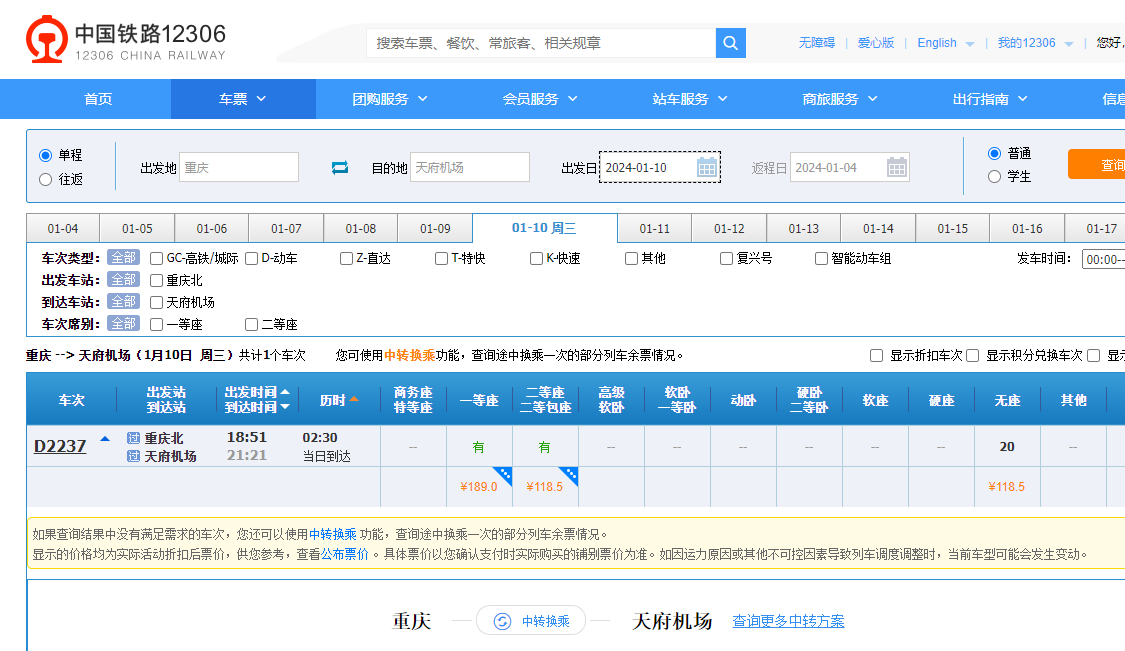Check the GC-高铁/城际 train type box
Screen dimensions: 1125x651
(x=156, y=258)
